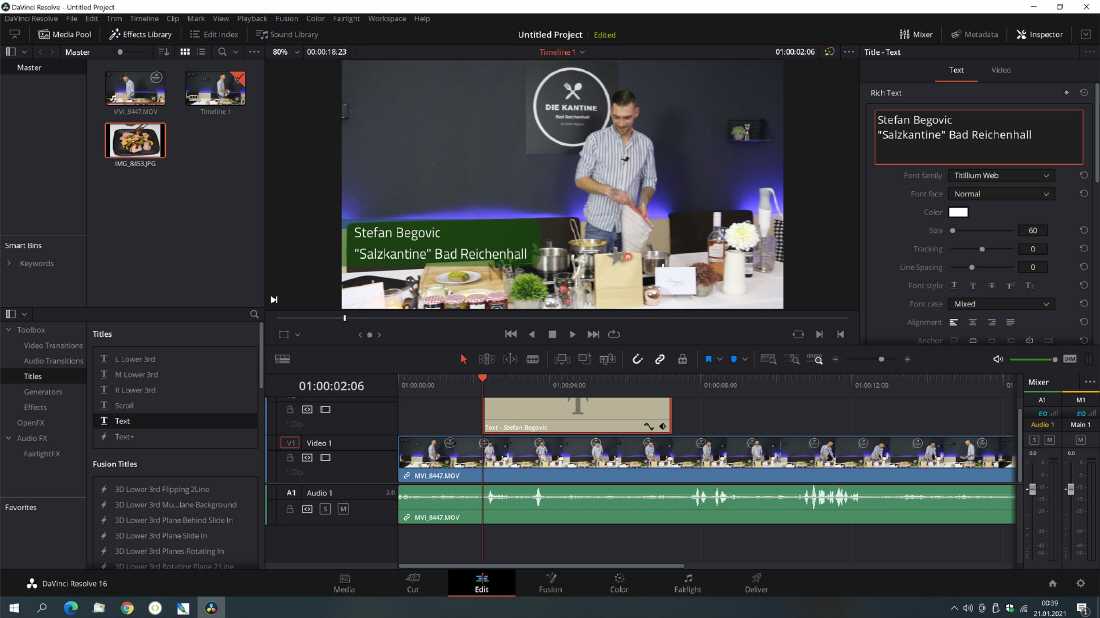
Task: Click Replace Clip icon in timeline toolbar
Action: click(x=608, y=359)
